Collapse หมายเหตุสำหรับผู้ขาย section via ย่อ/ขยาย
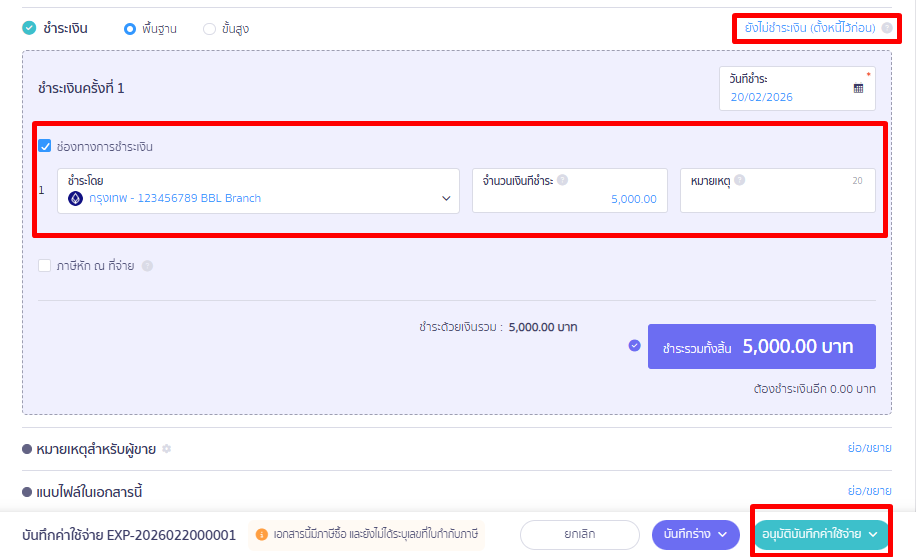This screenshot has height=557, width=916. tap(869, 449)
